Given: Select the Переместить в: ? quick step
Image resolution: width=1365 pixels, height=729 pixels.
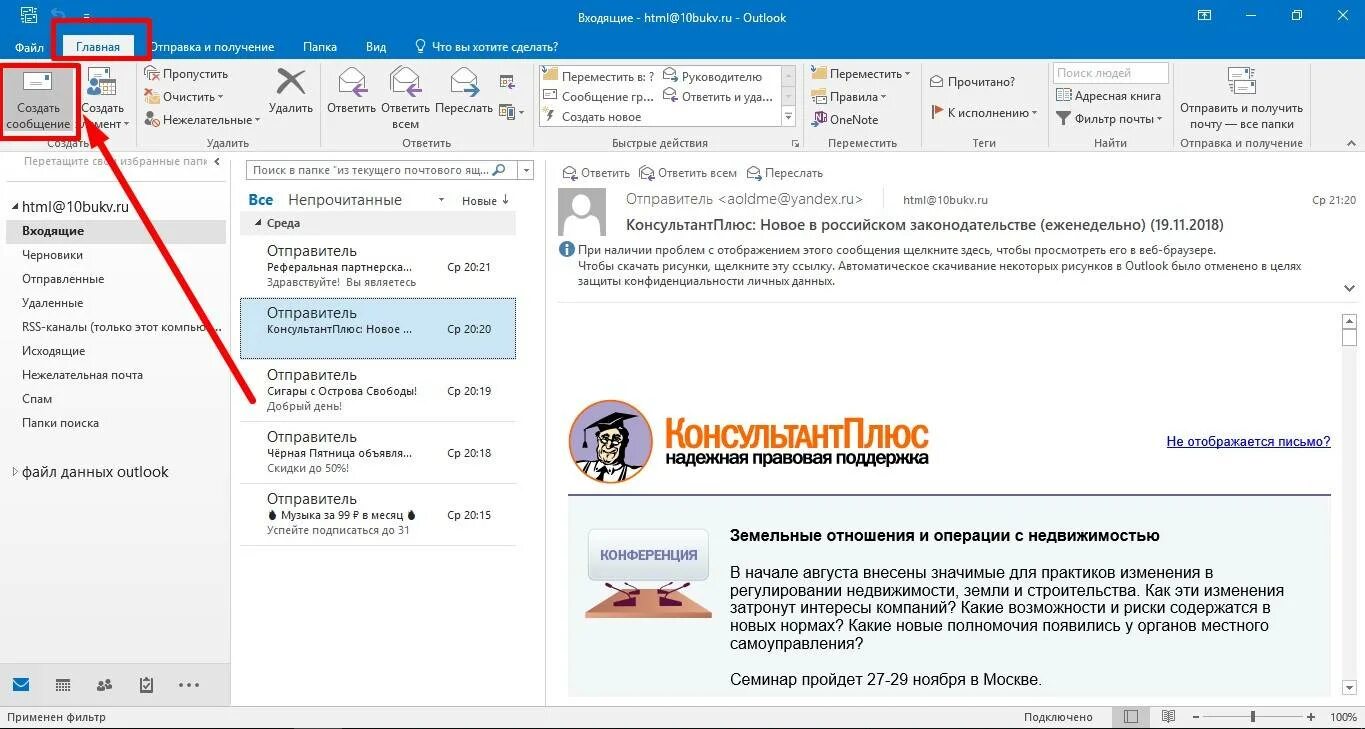Looking at the screenshot, I should (x=599, y=76).
